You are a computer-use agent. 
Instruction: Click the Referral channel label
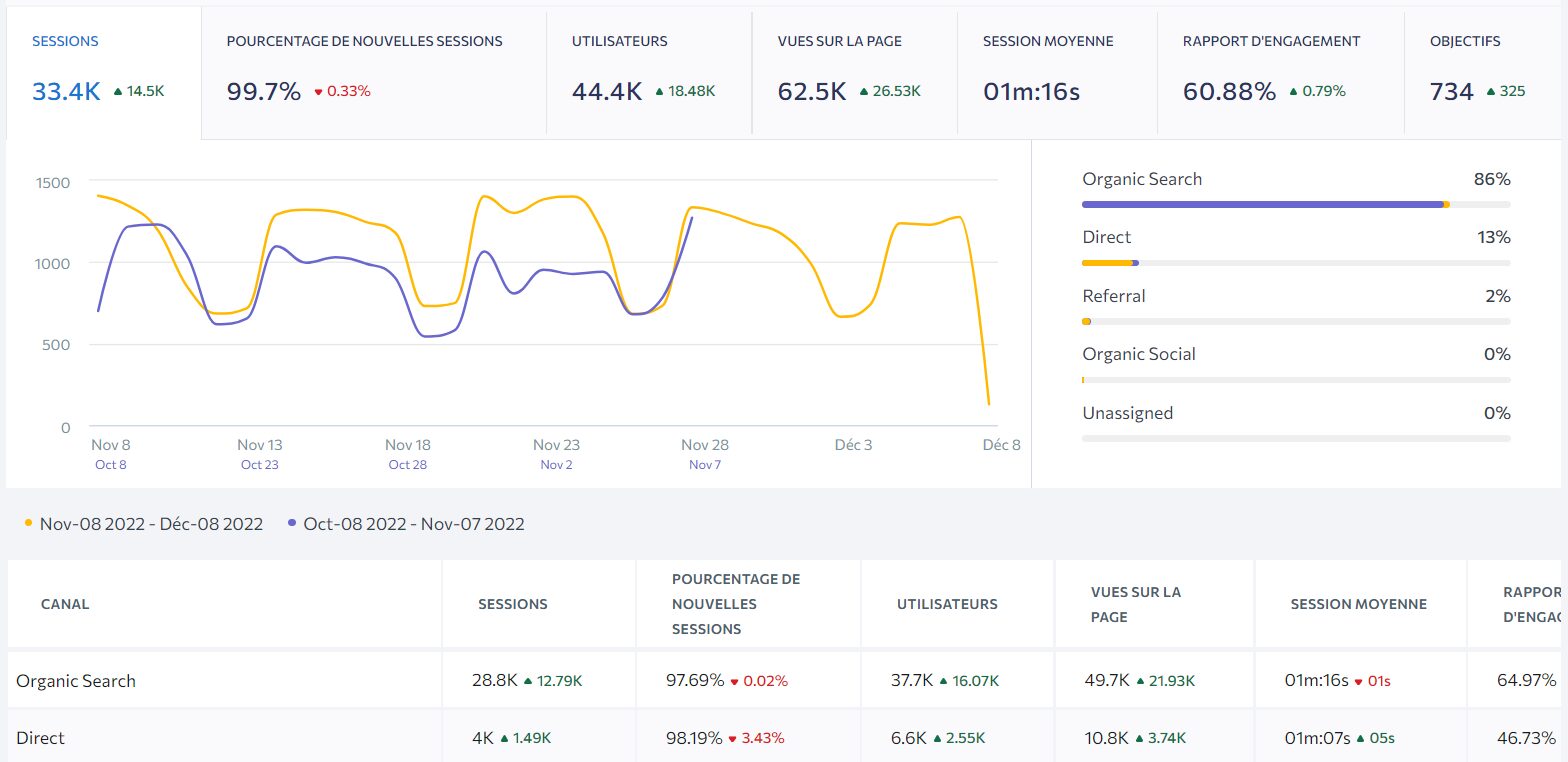(1114, 296)
